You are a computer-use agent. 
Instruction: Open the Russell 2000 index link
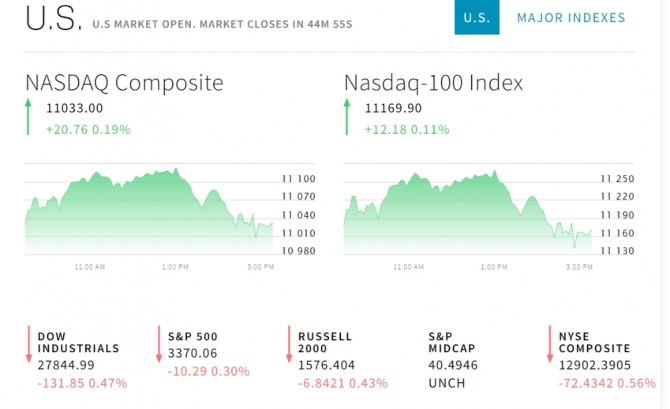pos(326,342)
